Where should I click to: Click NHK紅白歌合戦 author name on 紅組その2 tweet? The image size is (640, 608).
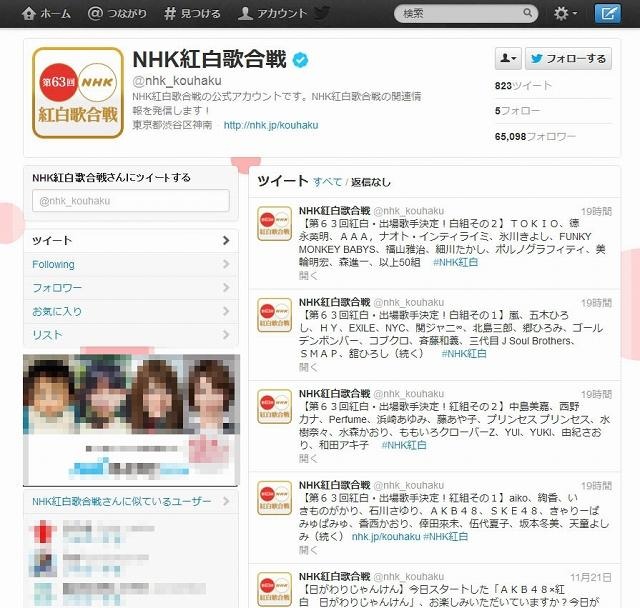coord(334,393)
